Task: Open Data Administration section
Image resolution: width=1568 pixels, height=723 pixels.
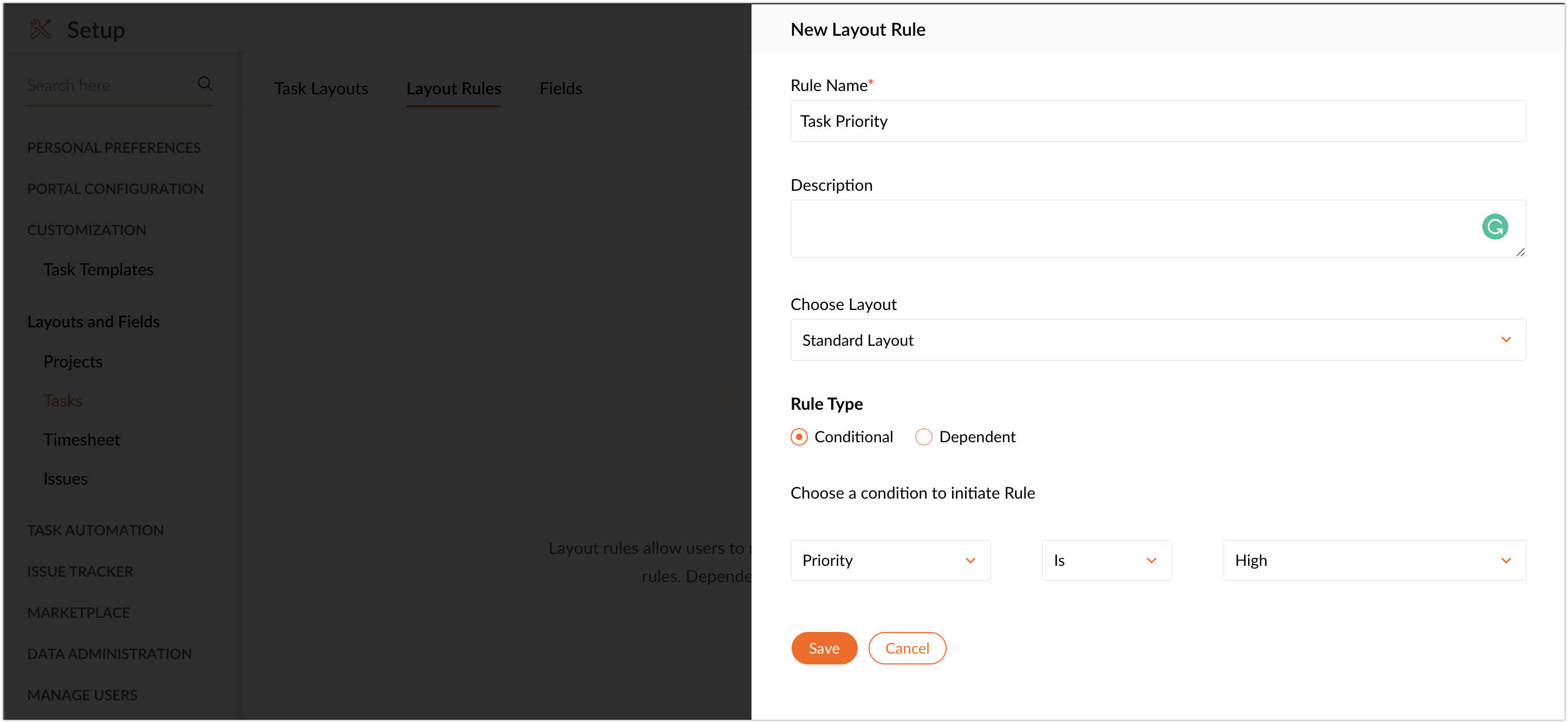Action: tap(110, 654)
